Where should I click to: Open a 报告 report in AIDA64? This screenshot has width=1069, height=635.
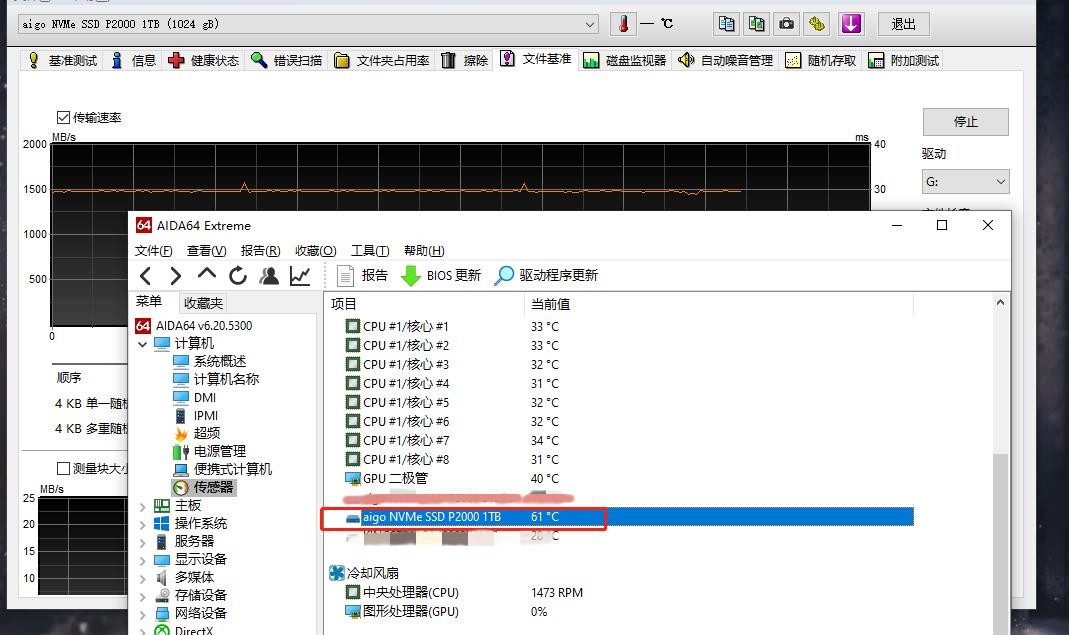point(360,275)
